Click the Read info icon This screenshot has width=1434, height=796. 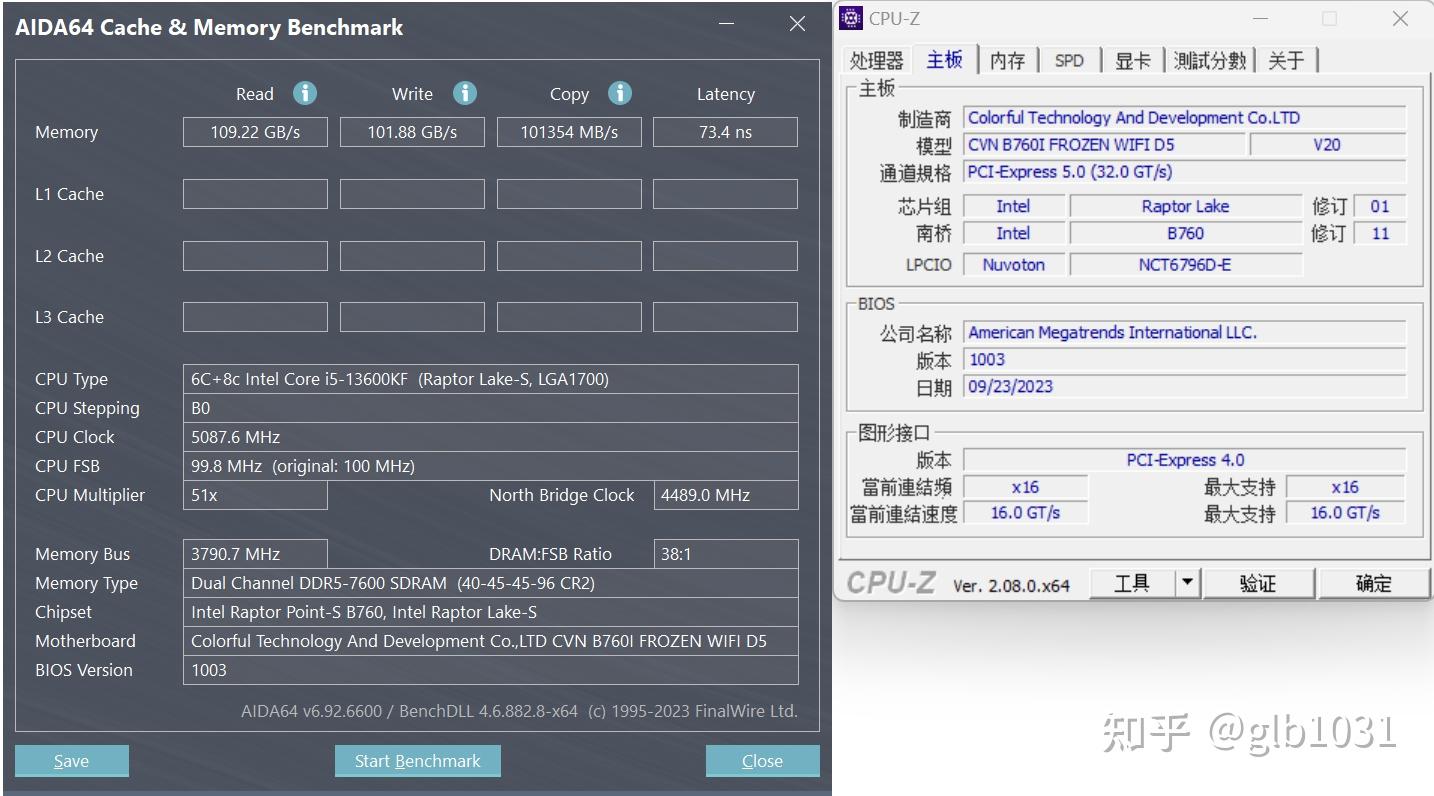point(305,93)
